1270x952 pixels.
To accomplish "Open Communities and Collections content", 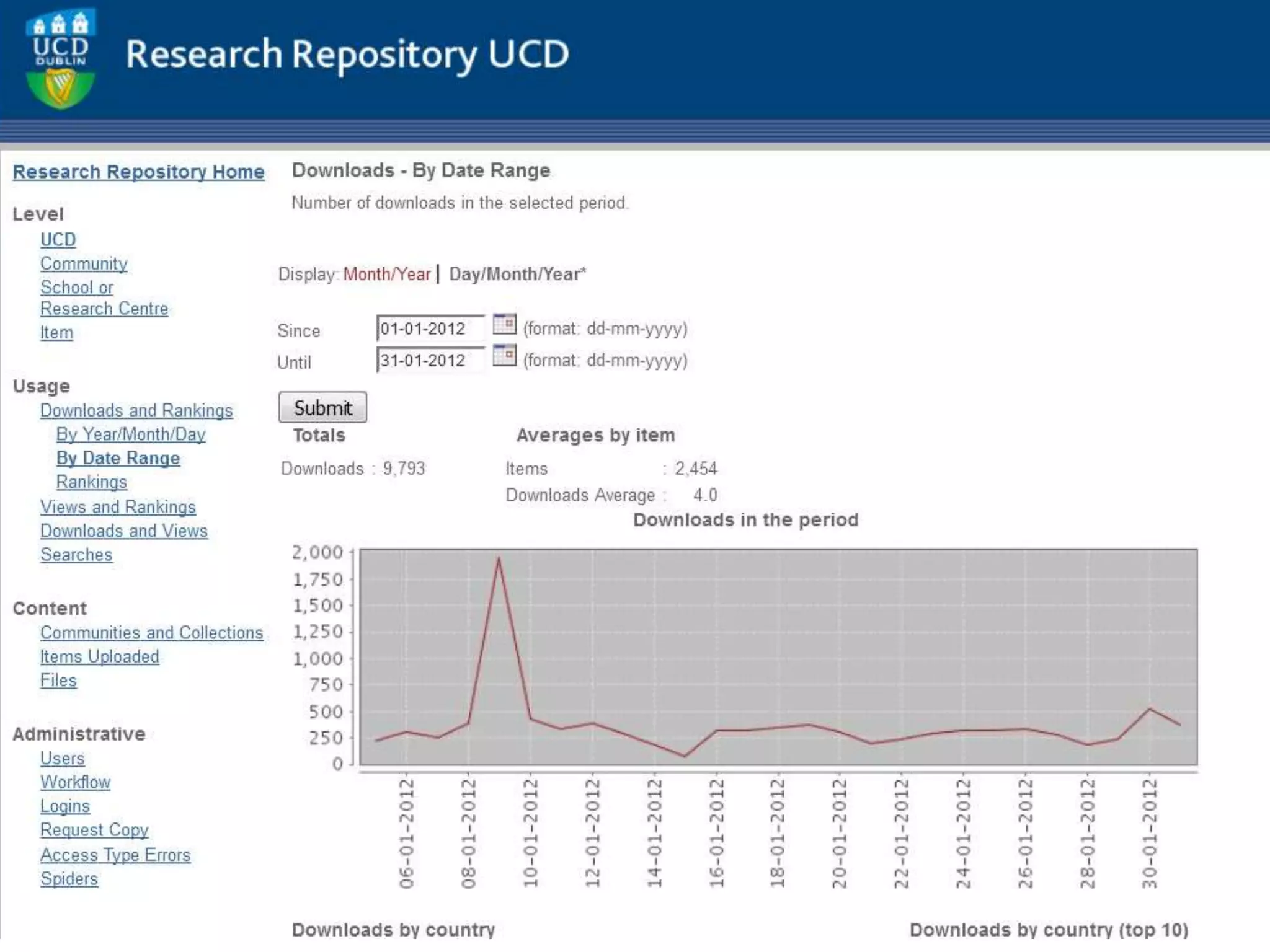I will click(x=151, y=633).
